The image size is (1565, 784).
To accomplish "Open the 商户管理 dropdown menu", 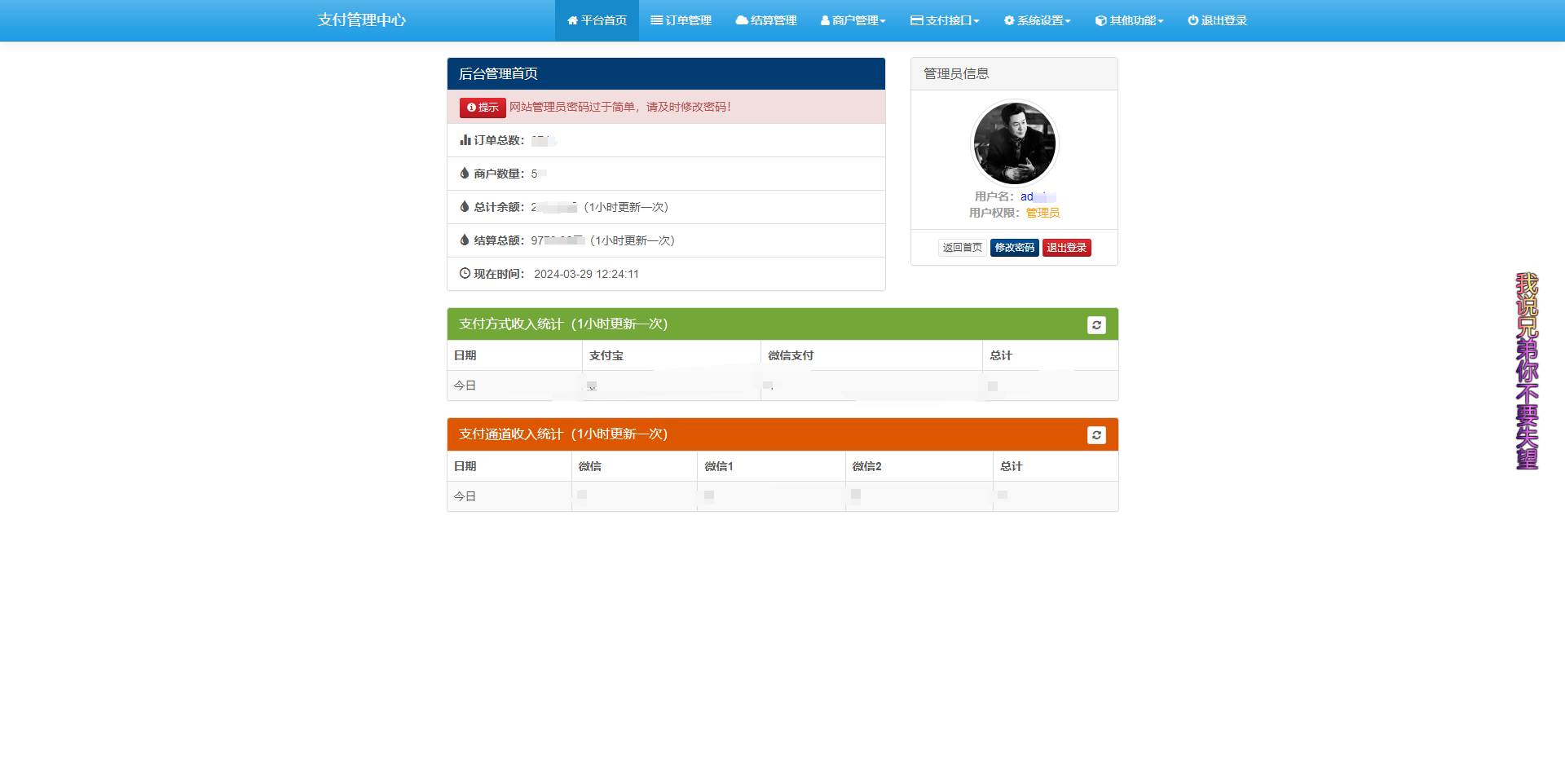I will (x=853, y=20).
